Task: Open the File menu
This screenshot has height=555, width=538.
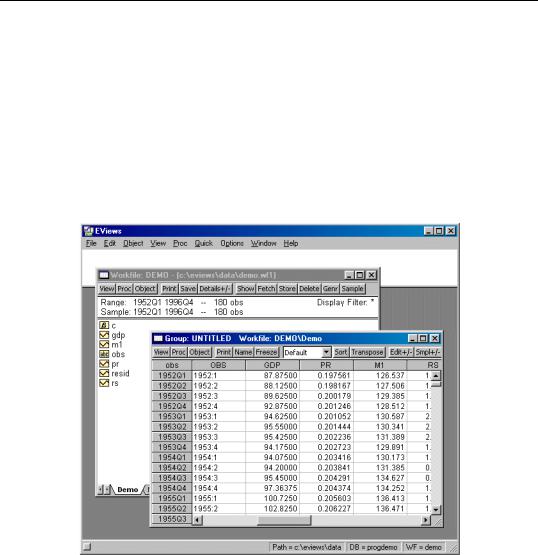Action: point(91,244)
